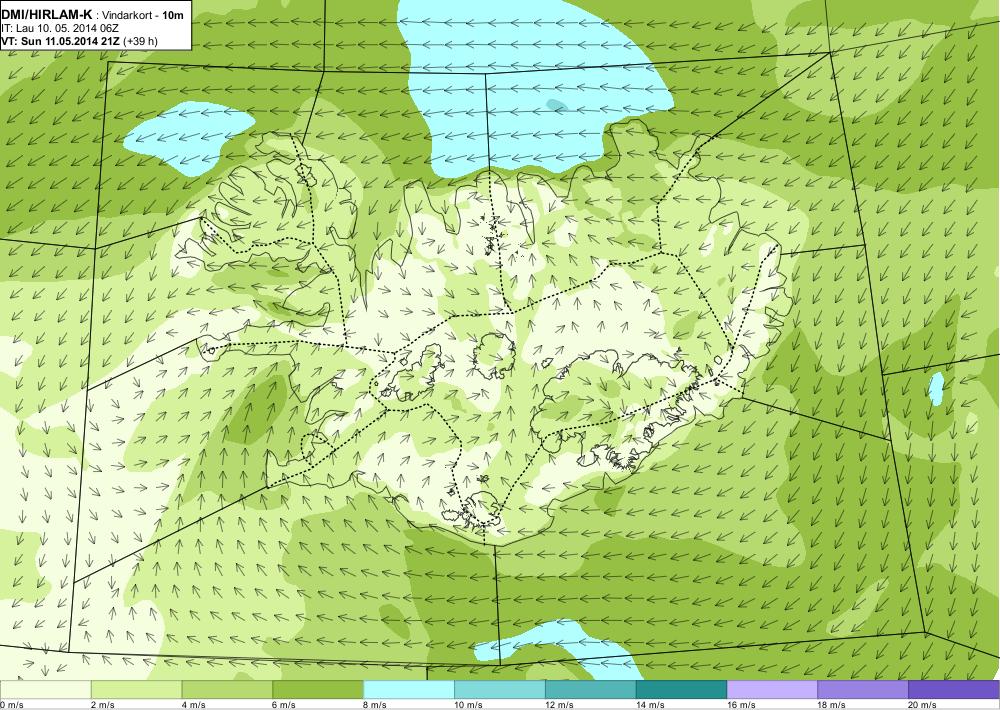
Task: Click the 10–12 m/s legend color swatch
Action: 500,690
